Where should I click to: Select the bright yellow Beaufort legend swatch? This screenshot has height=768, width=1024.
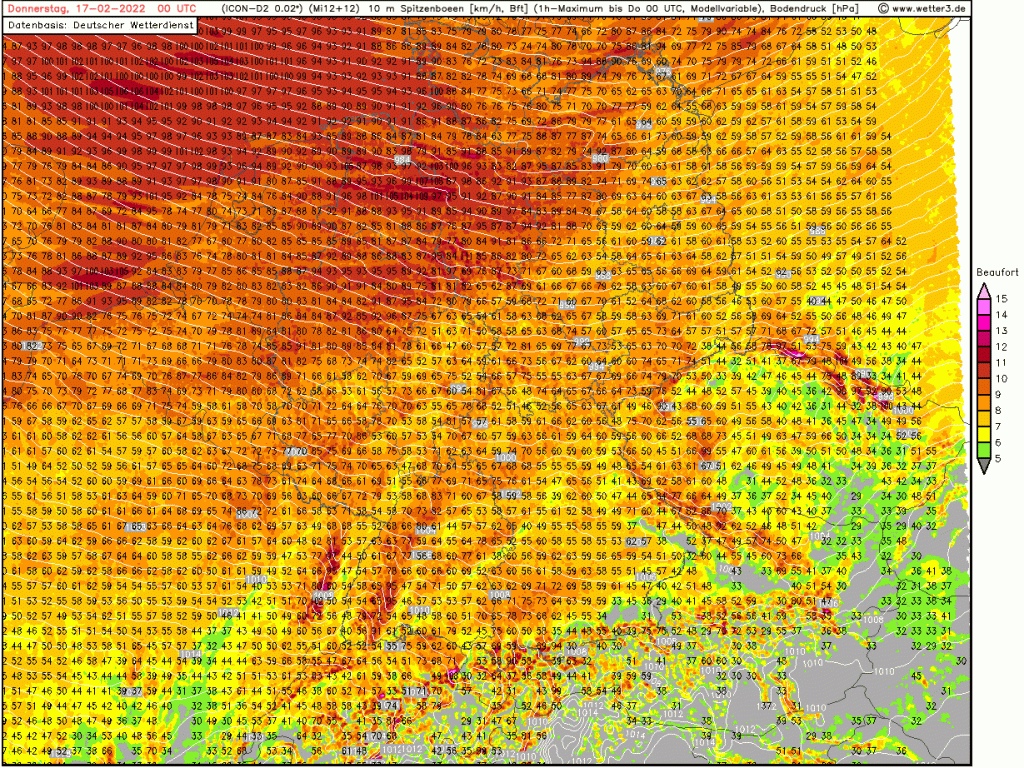pyautogui.click(x=984, y=435)
